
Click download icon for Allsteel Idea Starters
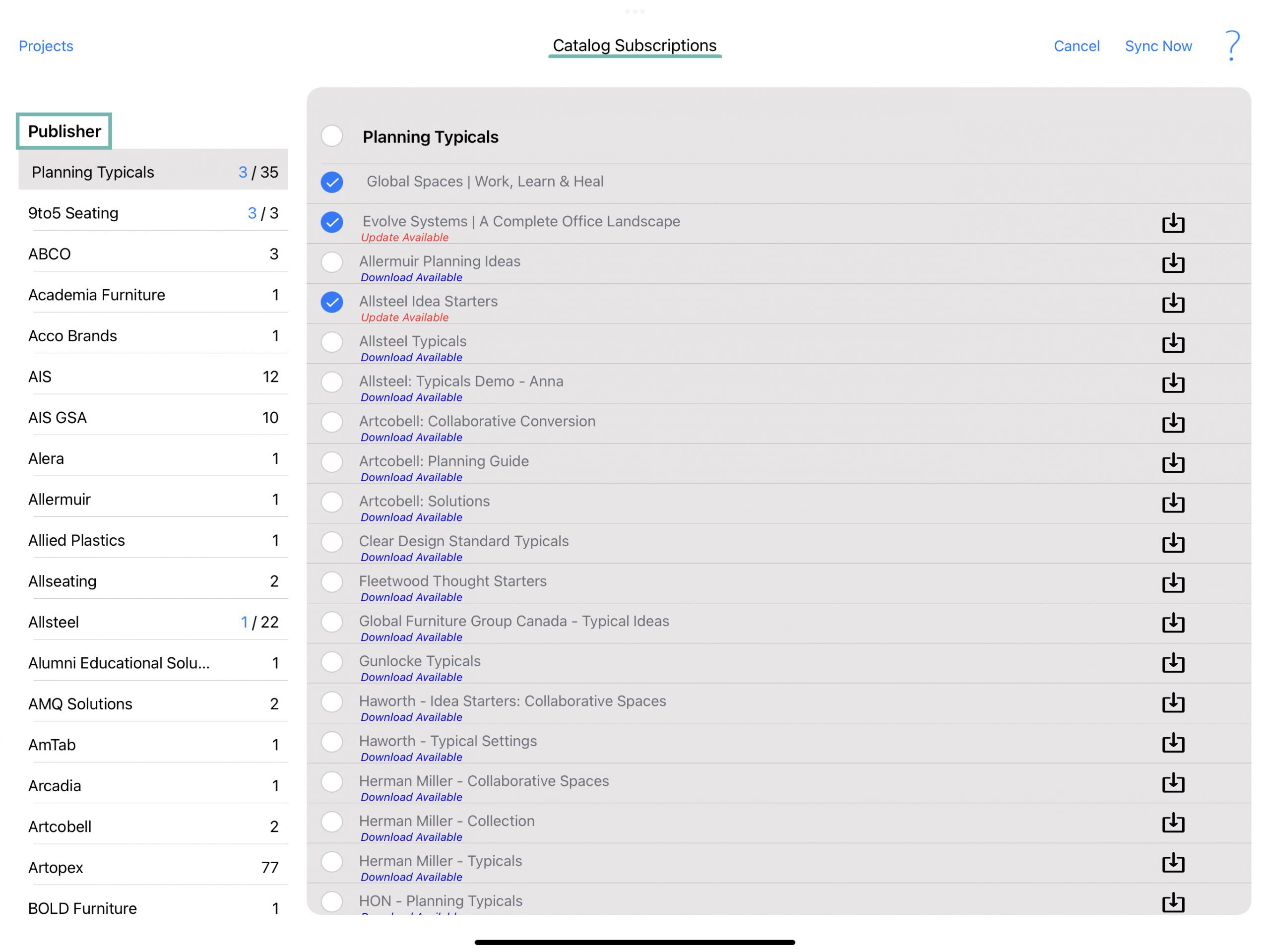pyautogui.click(x=1173, y=303)
